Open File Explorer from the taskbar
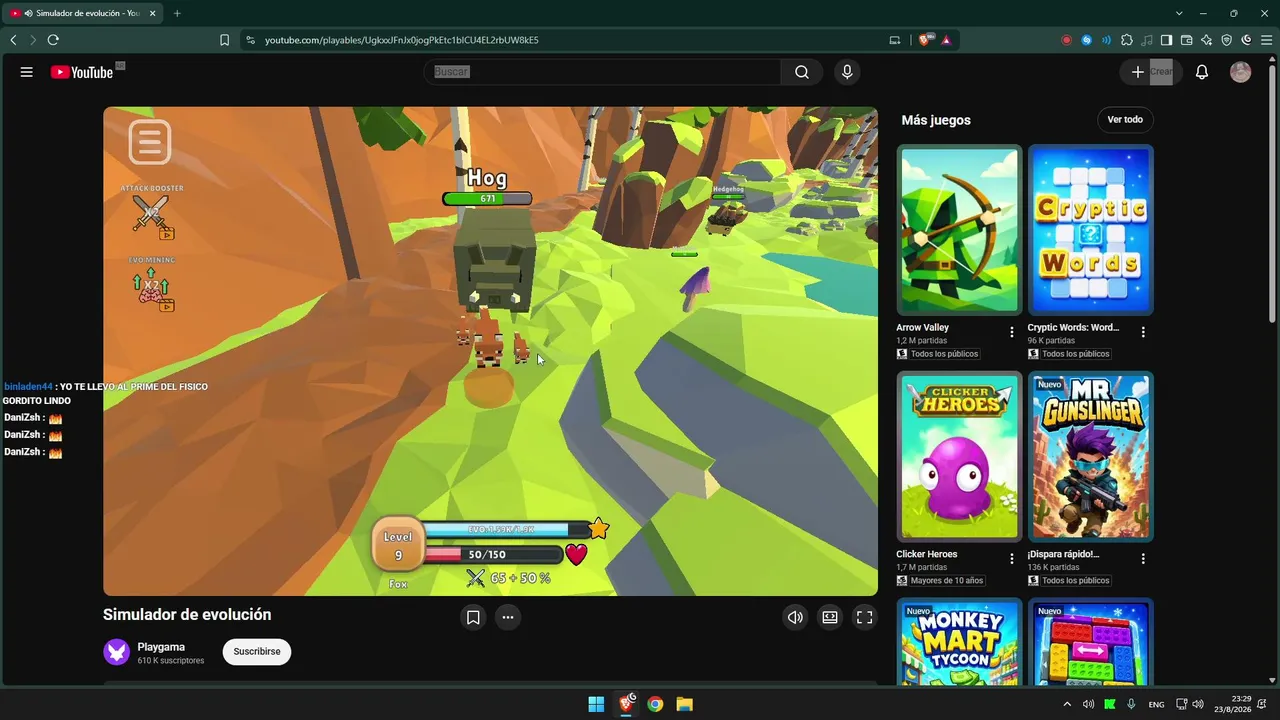 tap(685, 704)
